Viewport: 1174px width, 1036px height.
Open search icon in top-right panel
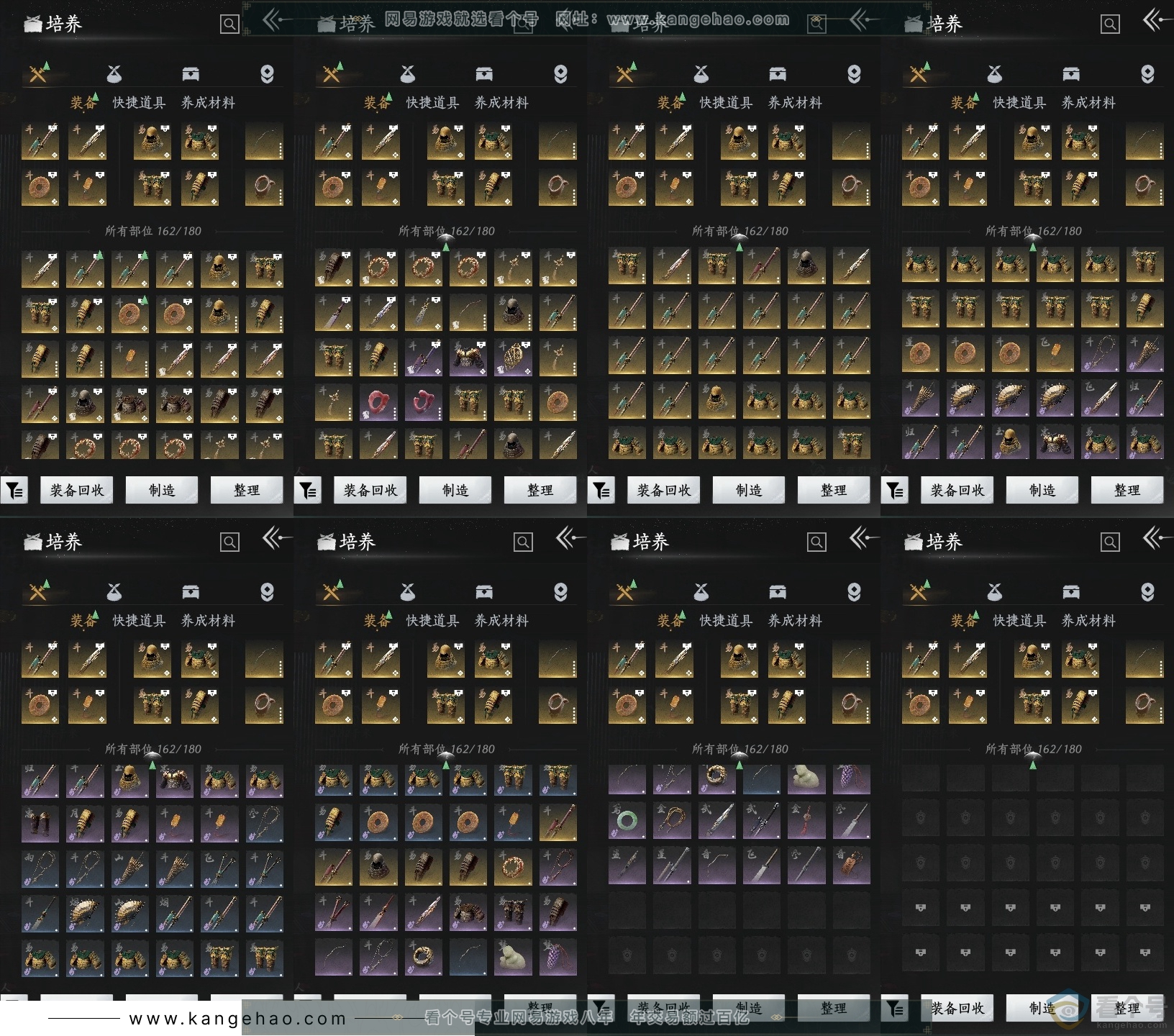[x=1110, y=24]
